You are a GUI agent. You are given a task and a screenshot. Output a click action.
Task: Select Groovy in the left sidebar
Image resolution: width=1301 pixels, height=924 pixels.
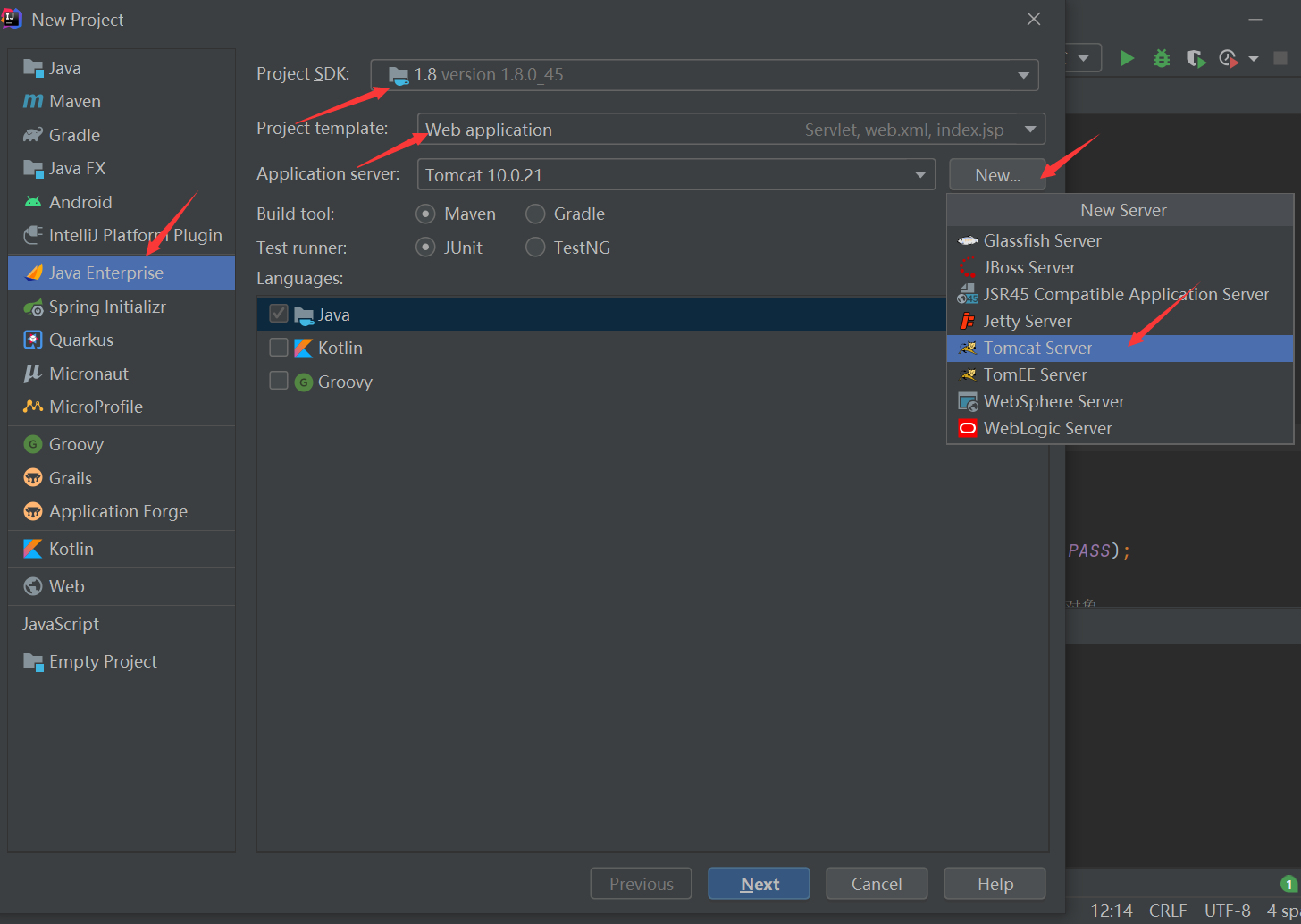click(x=122, y=444)
